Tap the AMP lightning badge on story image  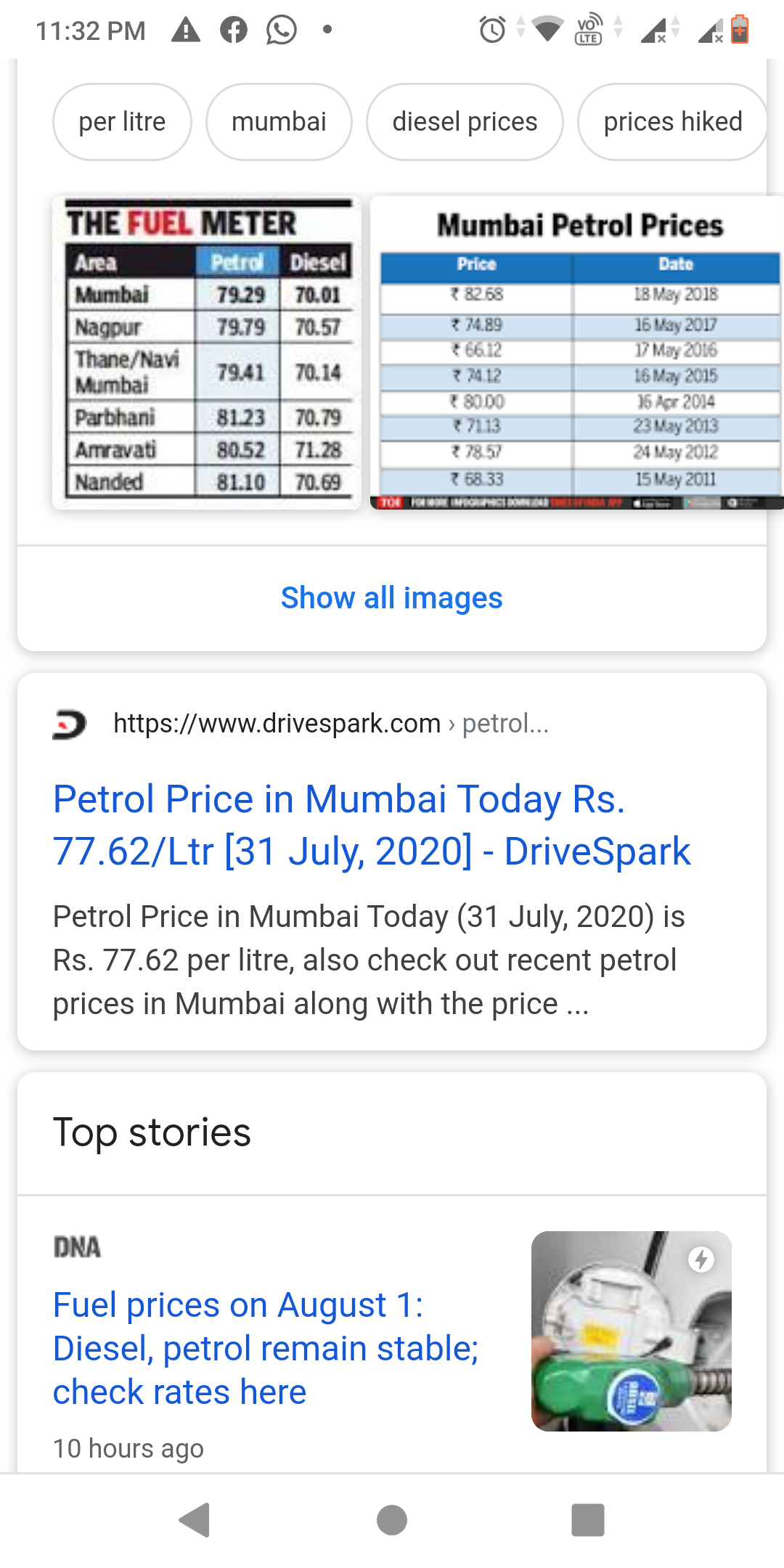coord(701,1259)
